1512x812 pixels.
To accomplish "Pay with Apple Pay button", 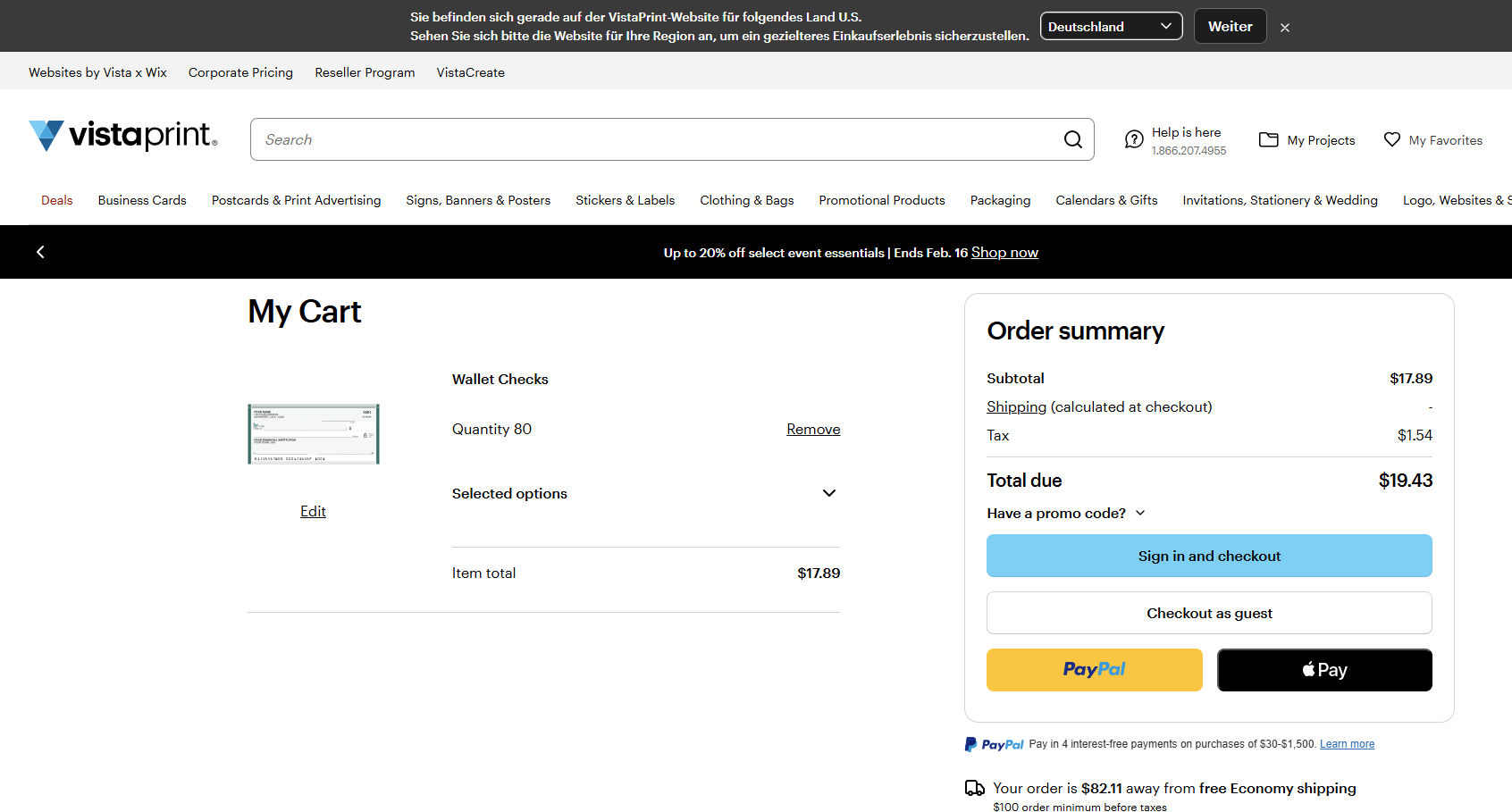I will pyautogui.click(x=1324, y=670).
